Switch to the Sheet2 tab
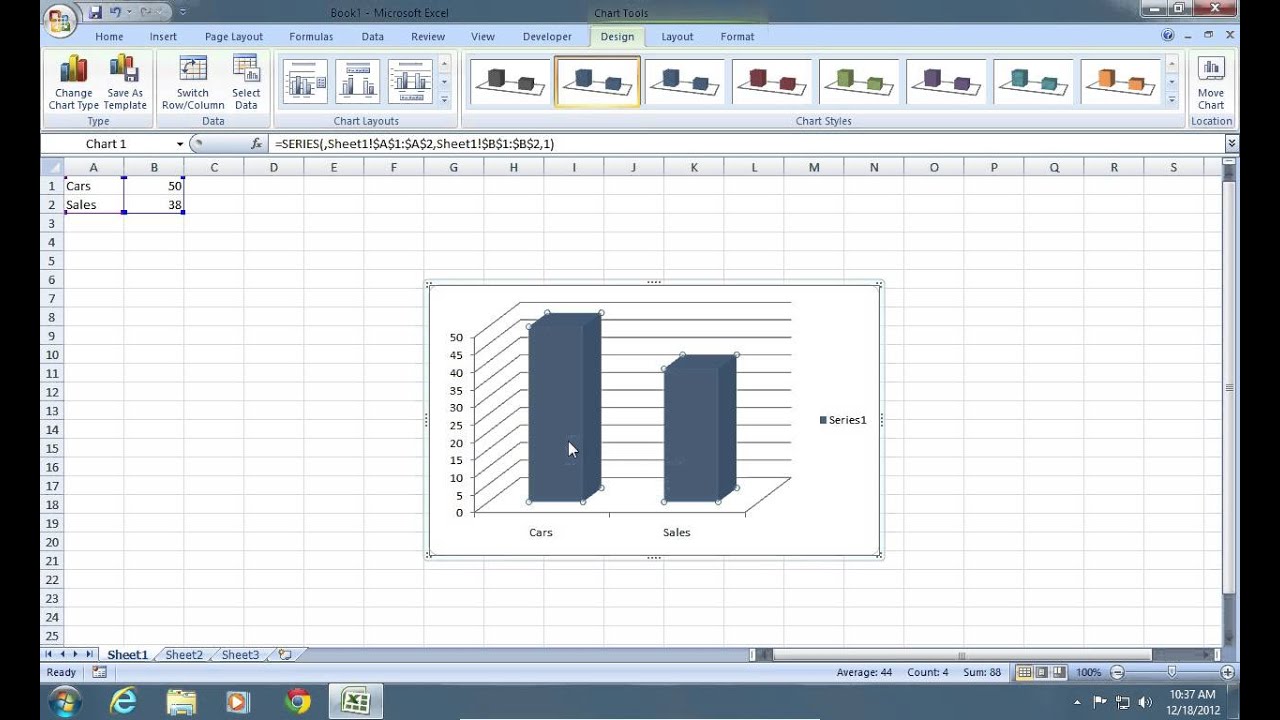Screen dimensions: 1280x720 (x=184, y=655)
